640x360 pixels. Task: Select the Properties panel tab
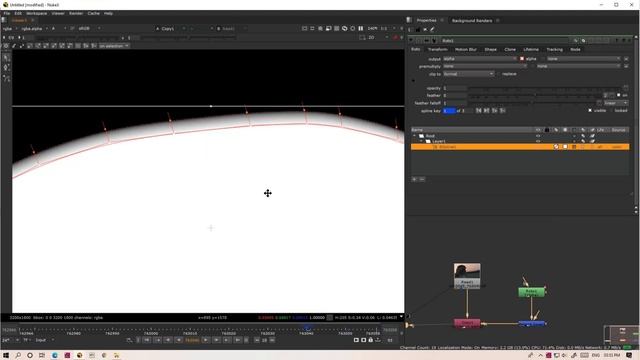click(427, 20)
